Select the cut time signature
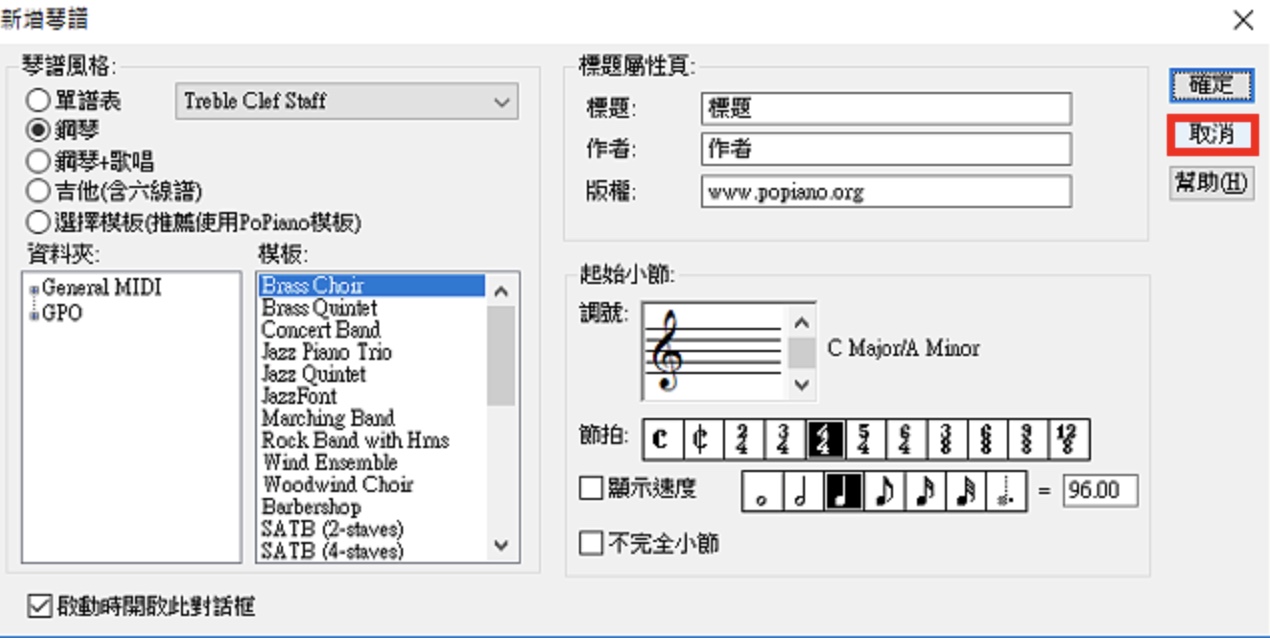The width and height of the screenshot is (1270, 644). coord(702,439)
